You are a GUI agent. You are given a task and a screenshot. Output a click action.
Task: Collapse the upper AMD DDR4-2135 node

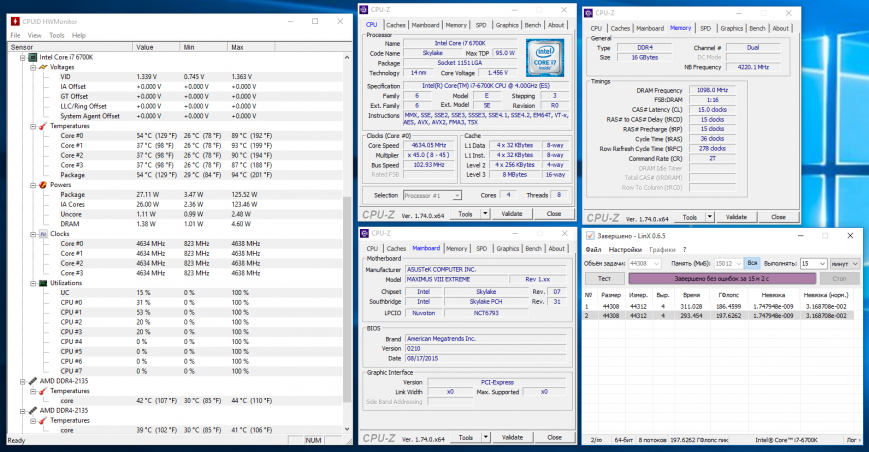[23, 382]
